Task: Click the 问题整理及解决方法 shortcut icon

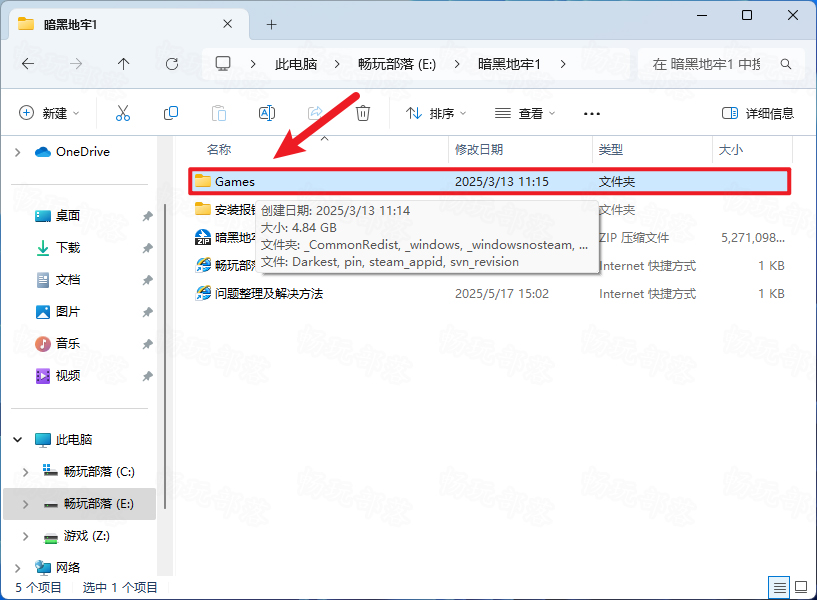Action: pos(203,294)
